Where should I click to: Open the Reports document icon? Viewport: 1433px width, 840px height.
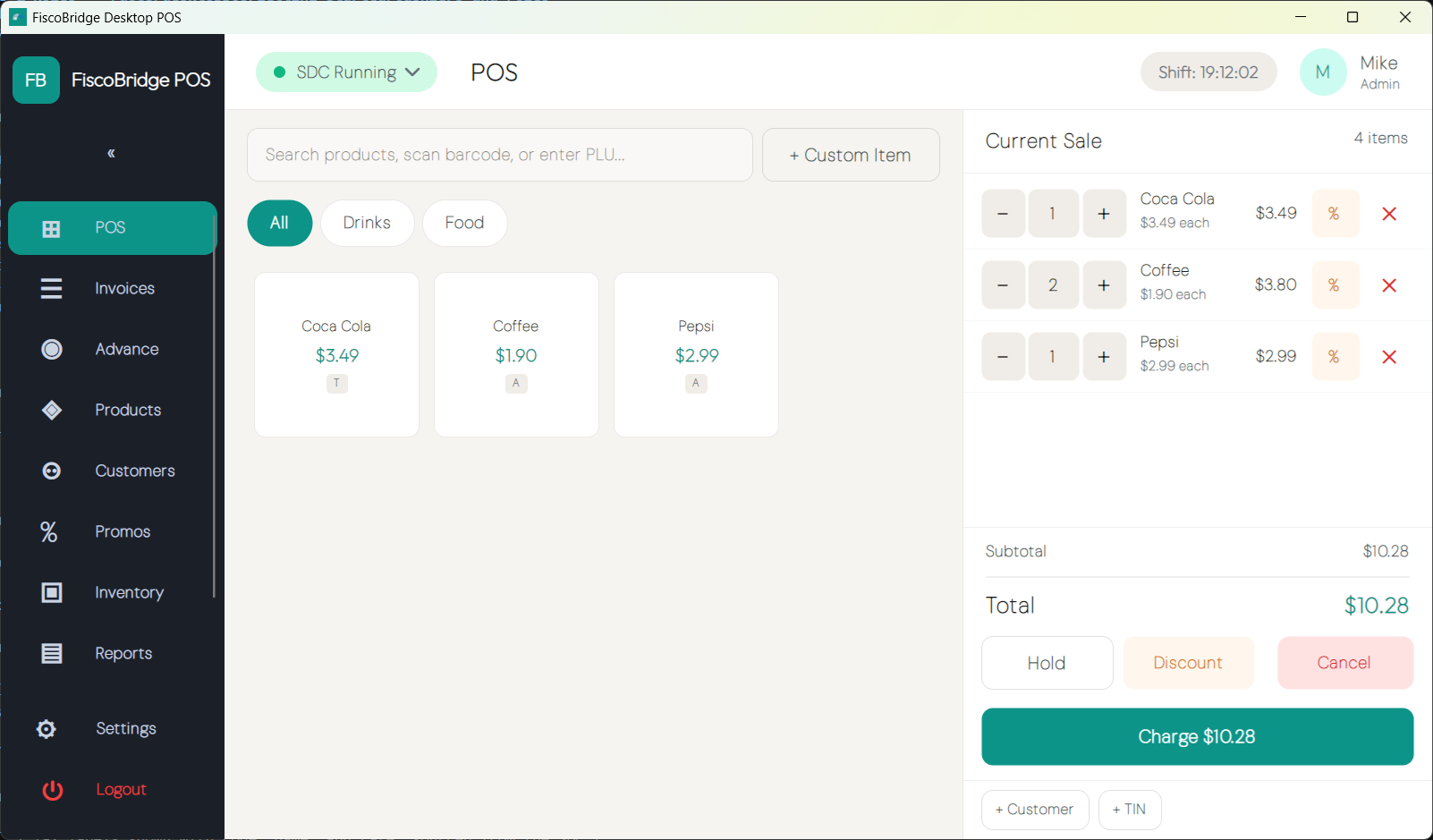(x=52, y=653)
